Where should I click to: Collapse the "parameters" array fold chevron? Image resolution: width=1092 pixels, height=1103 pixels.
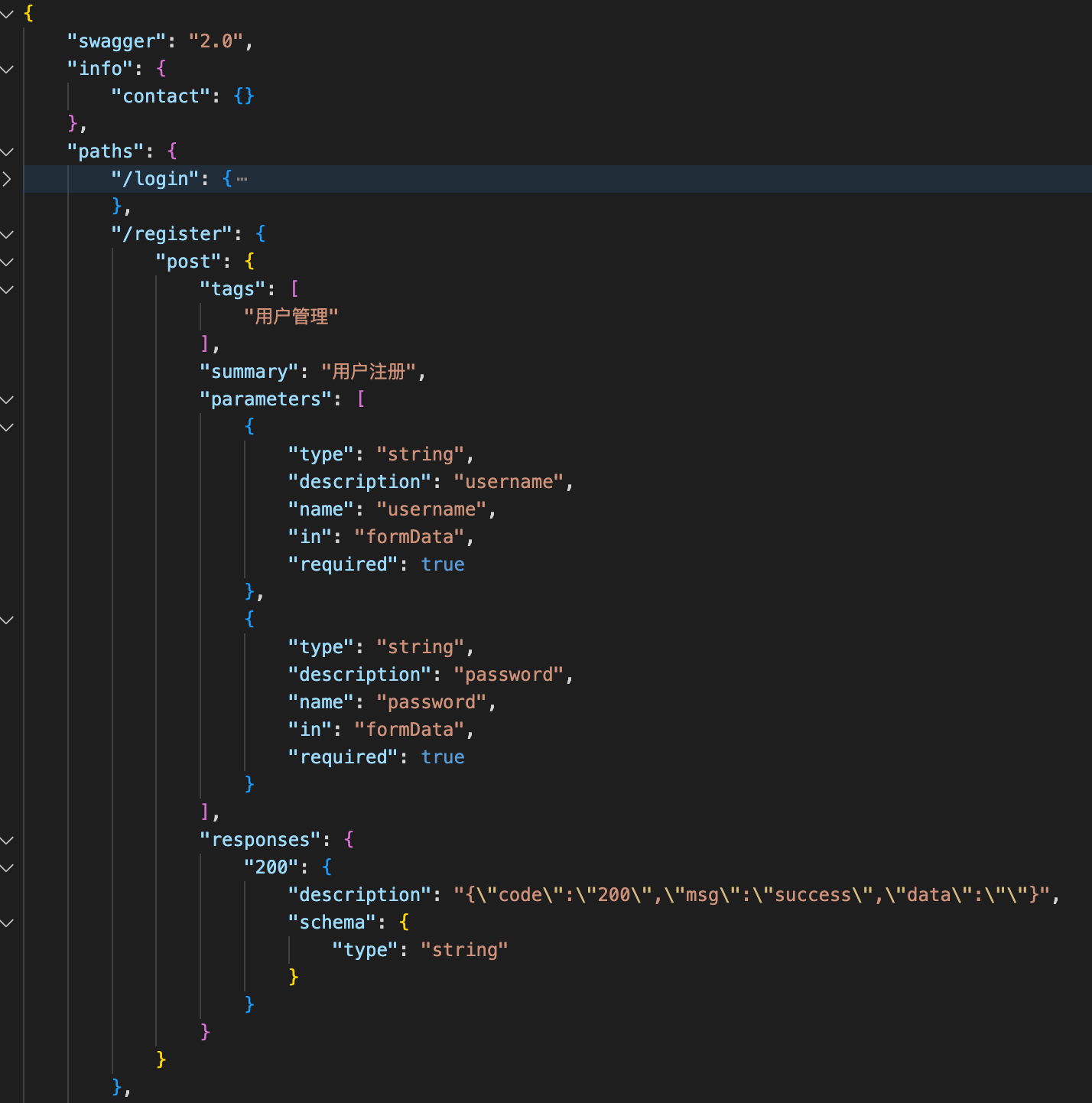(x=7, y=399)
